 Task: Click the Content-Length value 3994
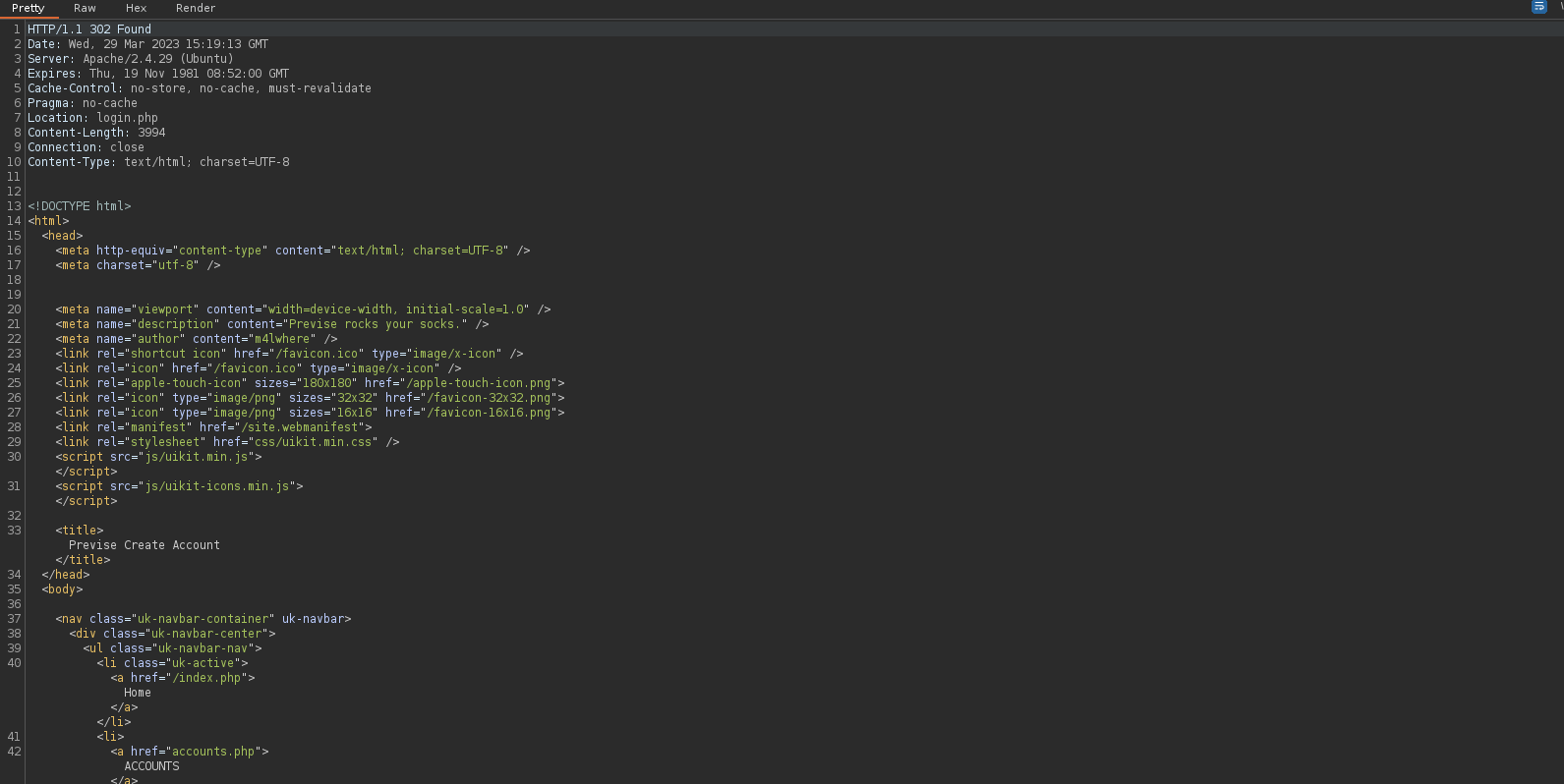click(x=151, y=133)
